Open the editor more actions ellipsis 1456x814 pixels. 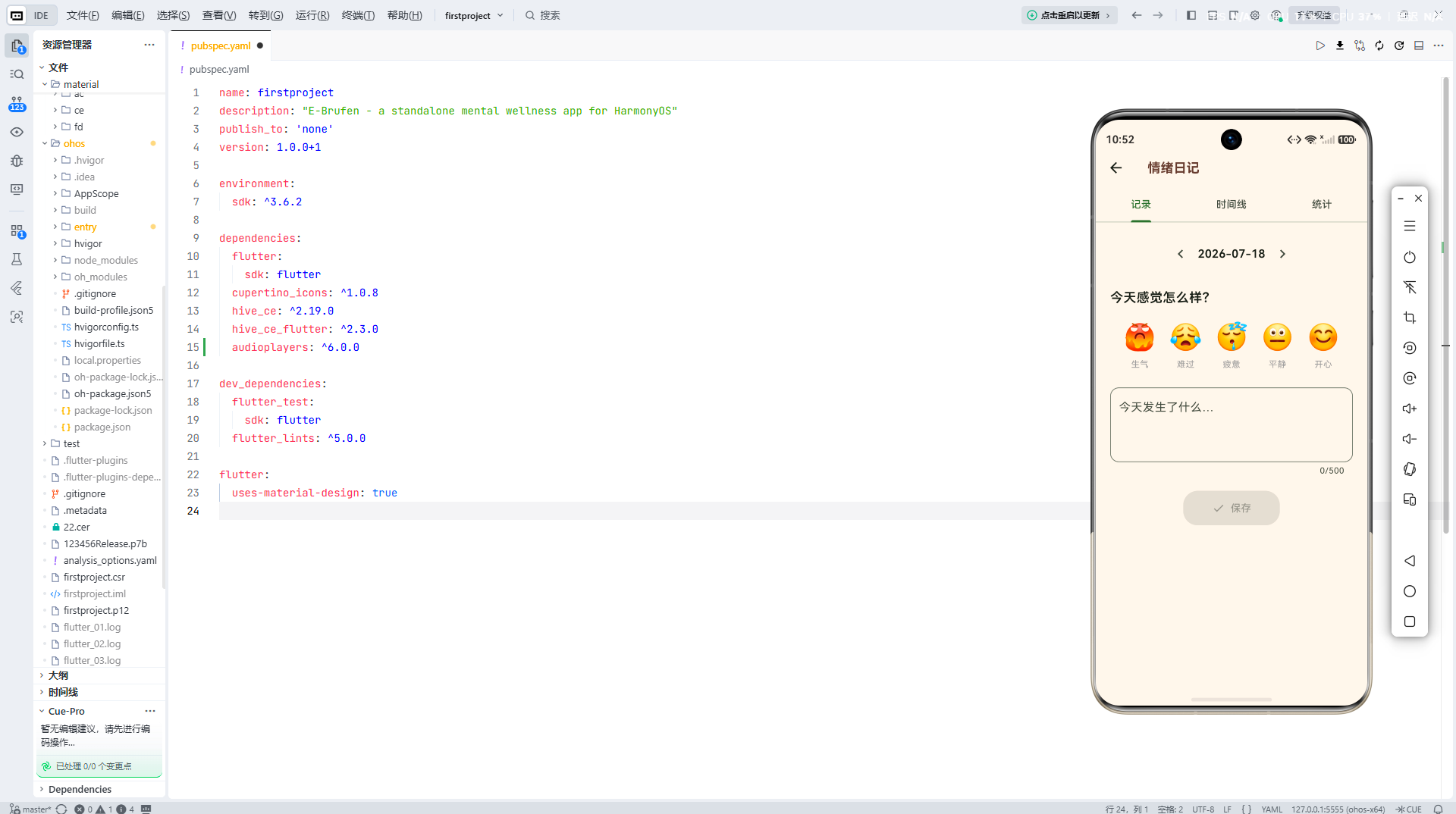(1439, 45)
